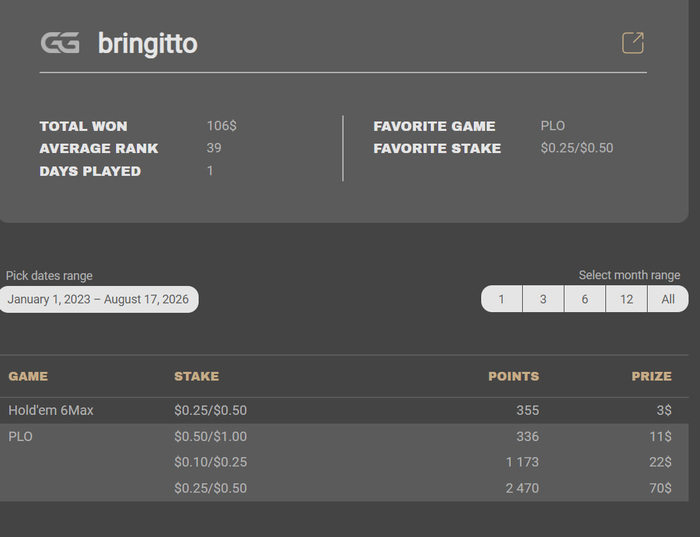Click the favorite game PLO value
The height and width of the screenshot is (537, 700).
click(x=553, y=126)
